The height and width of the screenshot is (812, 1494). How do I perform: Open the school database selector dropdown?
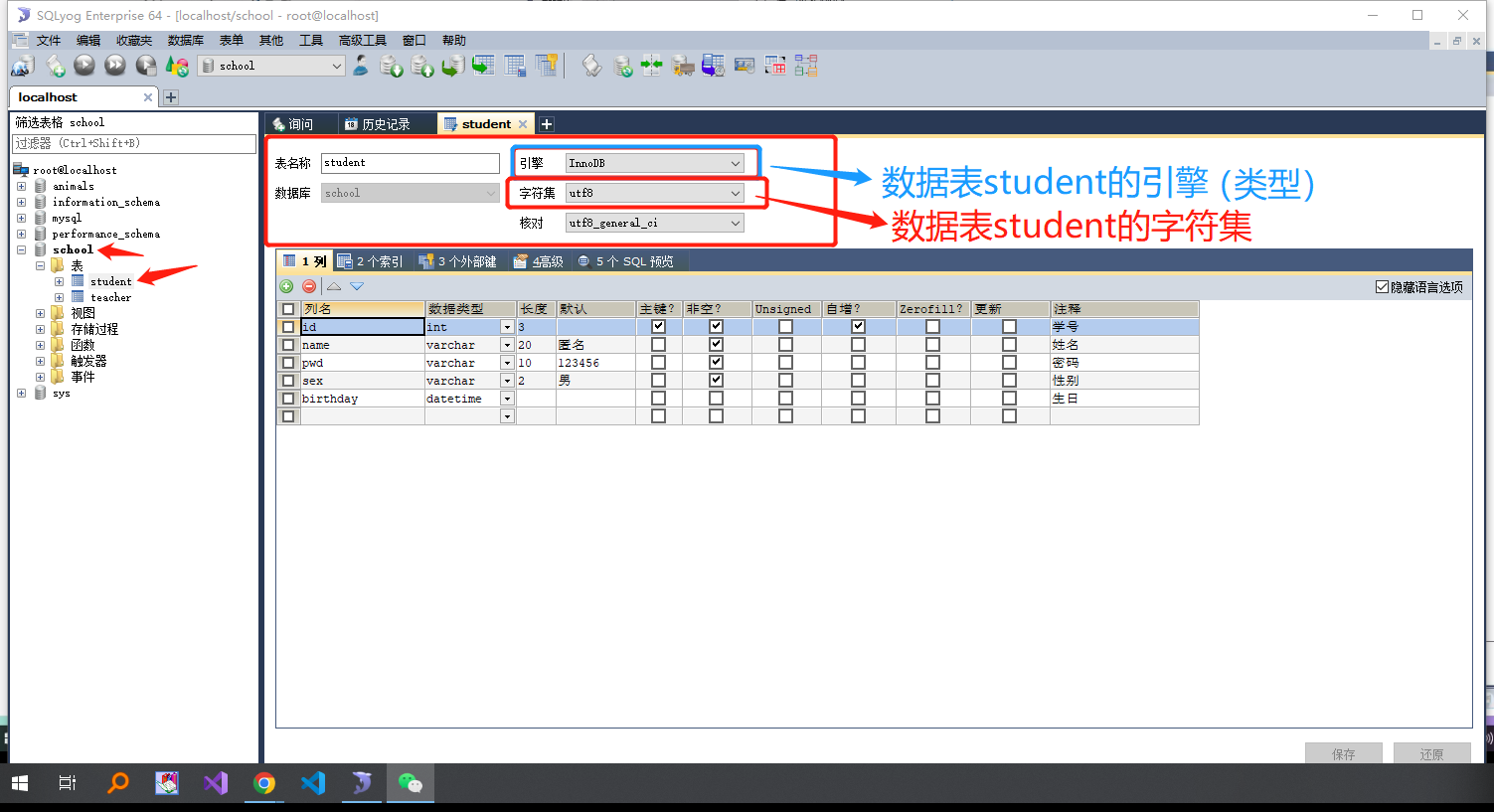tap(271, 66)
